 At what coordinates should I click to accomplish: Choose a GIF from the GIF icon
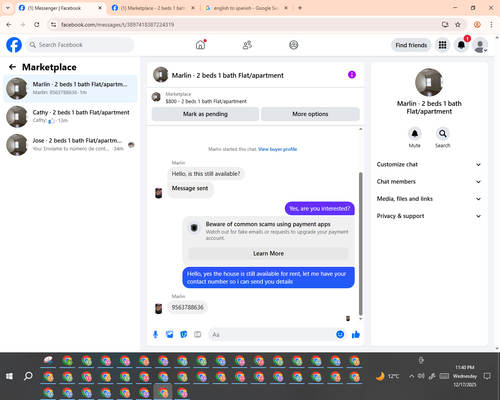[x=198, y=334]
